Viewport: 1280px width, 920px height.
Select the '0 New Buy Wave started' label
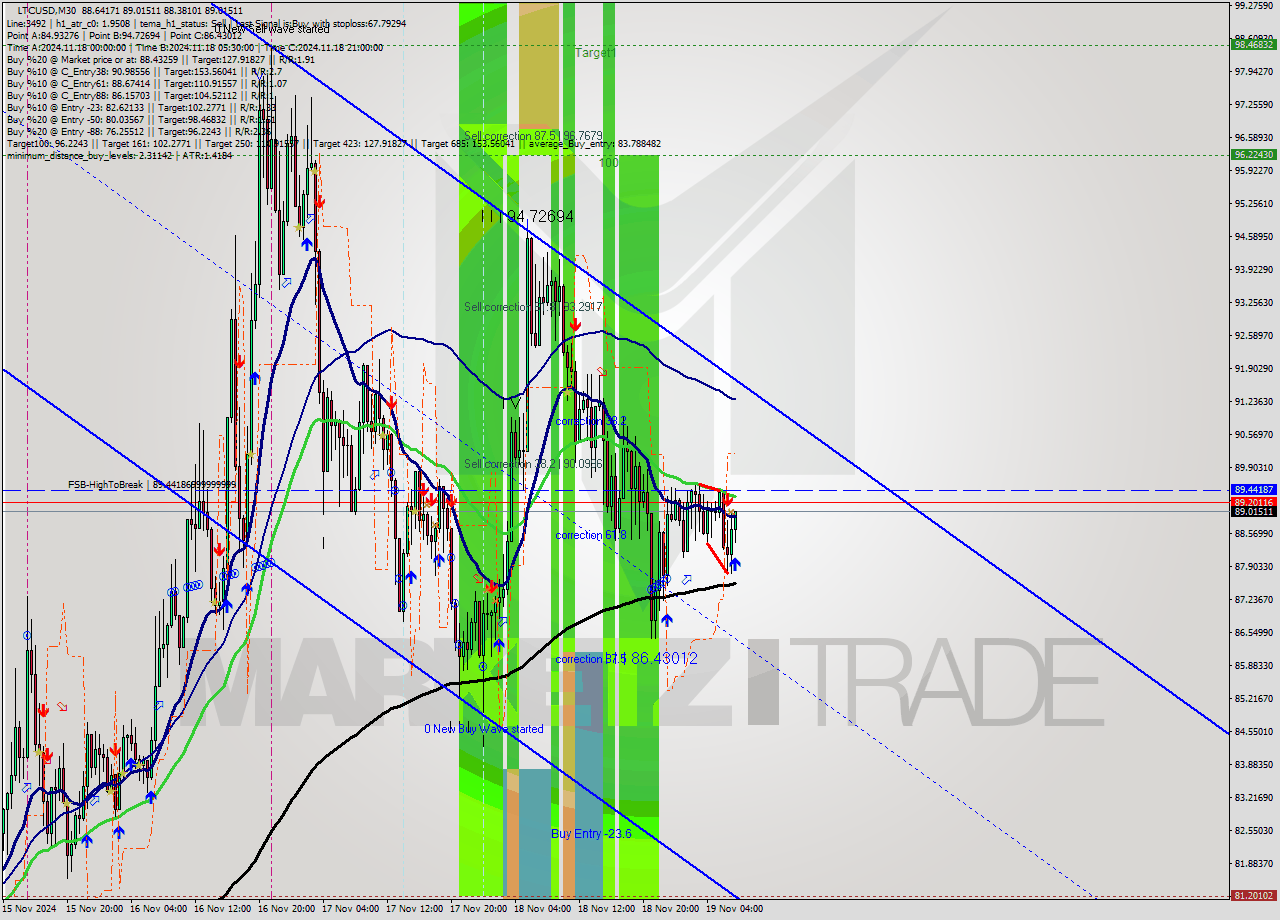pyautogui.click(x=484, y=729)
